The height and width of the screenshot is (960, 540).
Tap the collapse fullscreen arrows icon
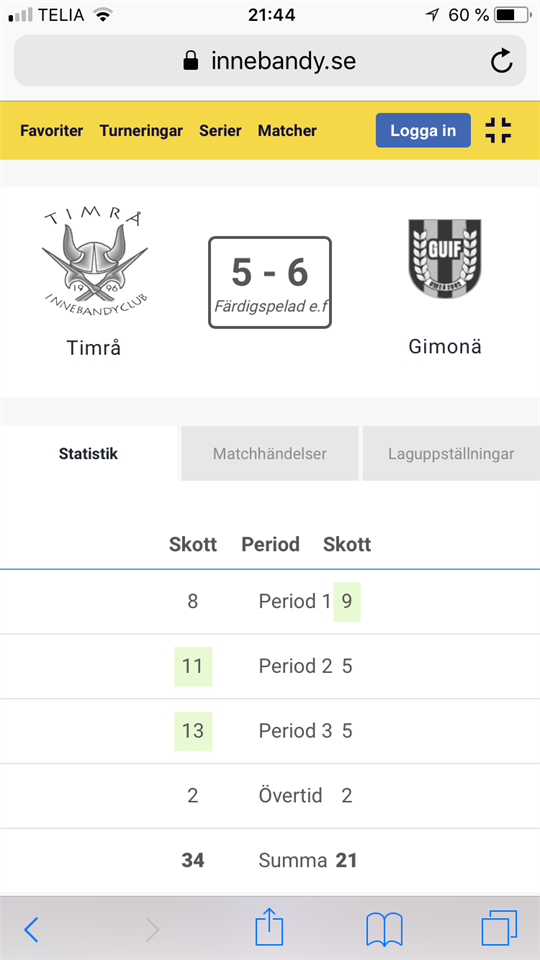click(x=498, y=130)
